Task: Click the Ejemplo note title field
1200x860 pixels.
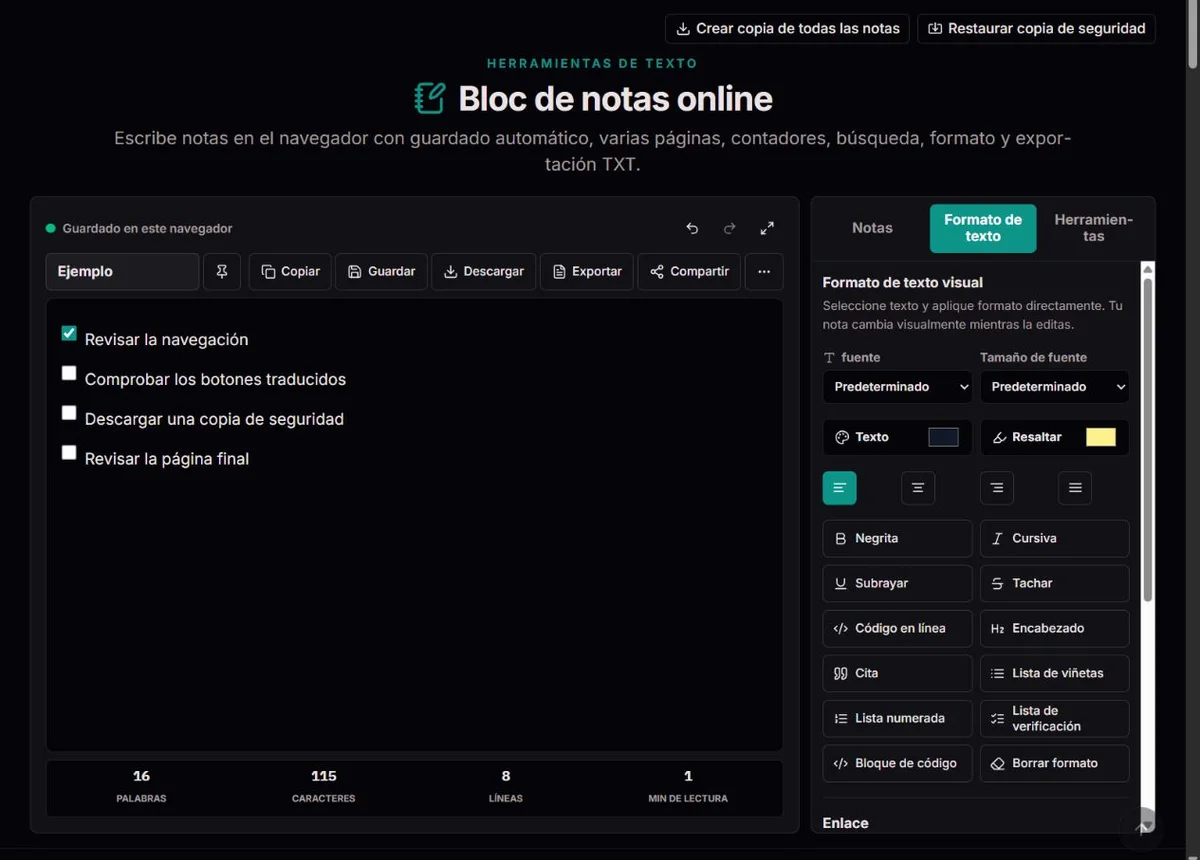Action: tap(122, 272)
